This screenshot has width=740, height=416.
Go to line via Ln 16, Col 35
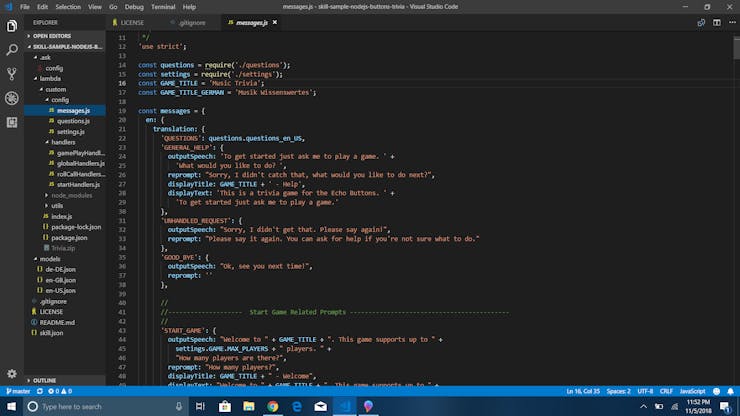pos(583,391)
